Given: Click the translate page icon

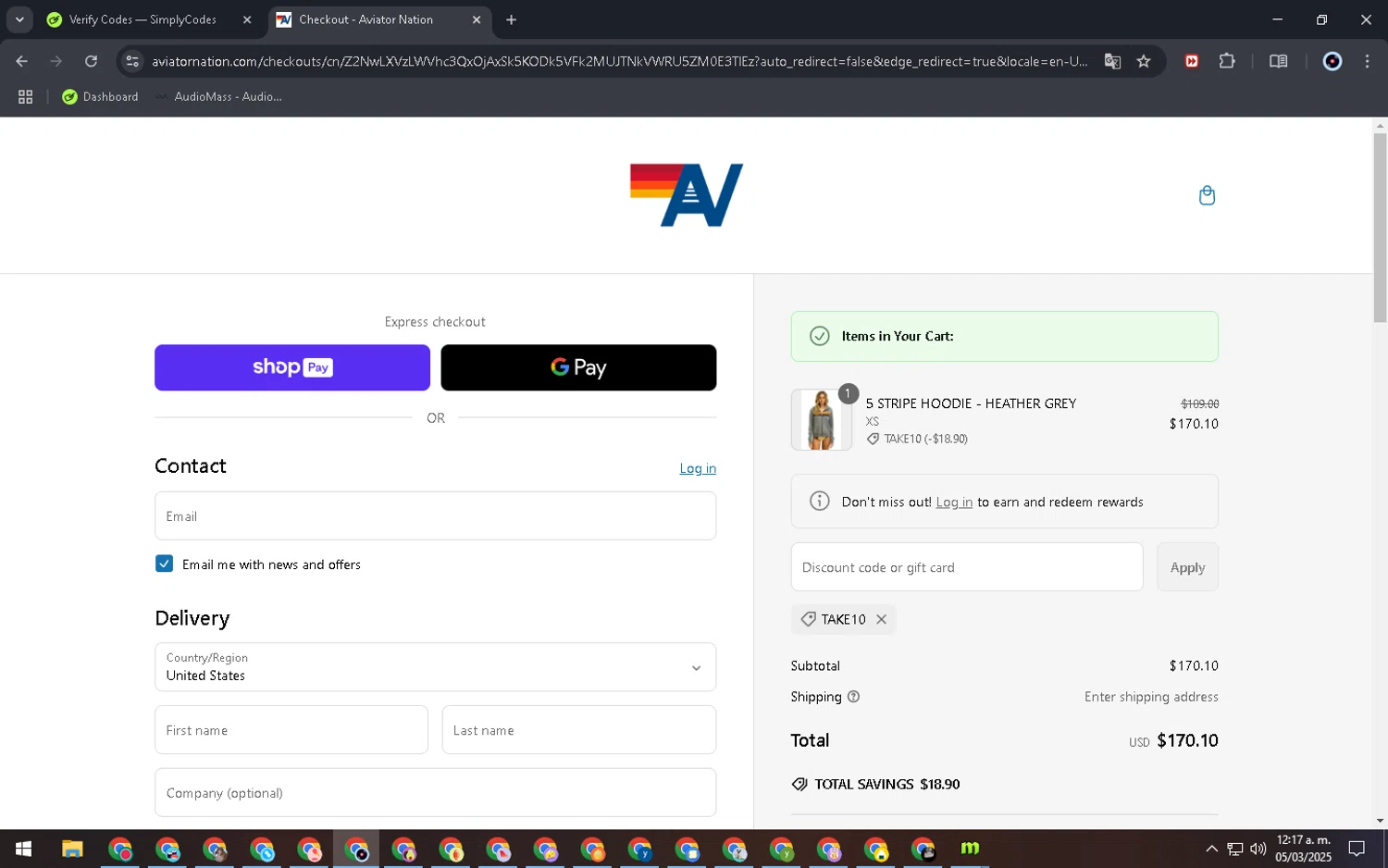Looking at the screenshot, I should coord(1112,61).
